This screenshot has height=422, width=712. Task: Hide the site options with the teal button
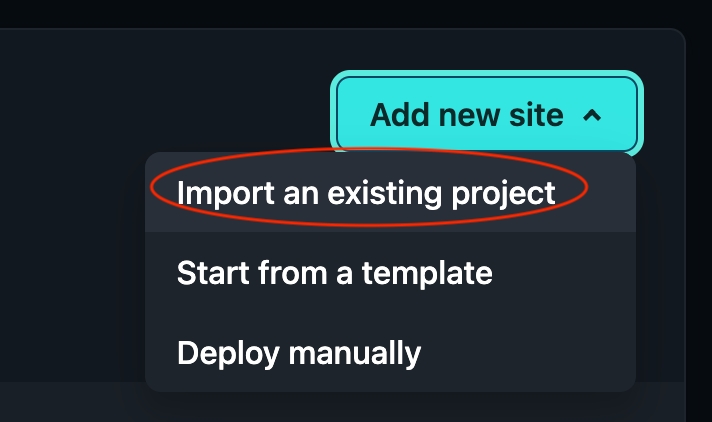pyautogui.click(x=486, y=115)
